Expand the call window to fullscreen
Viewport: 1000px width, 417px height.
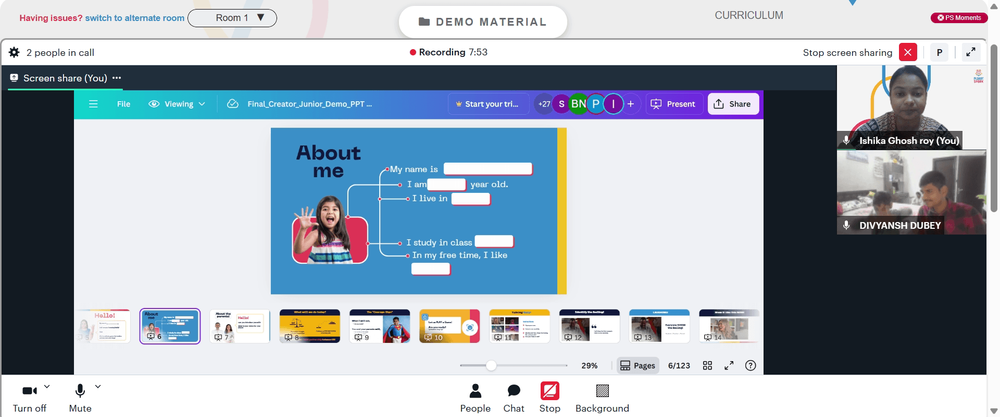pyautogui.click(x=971, y=52)
